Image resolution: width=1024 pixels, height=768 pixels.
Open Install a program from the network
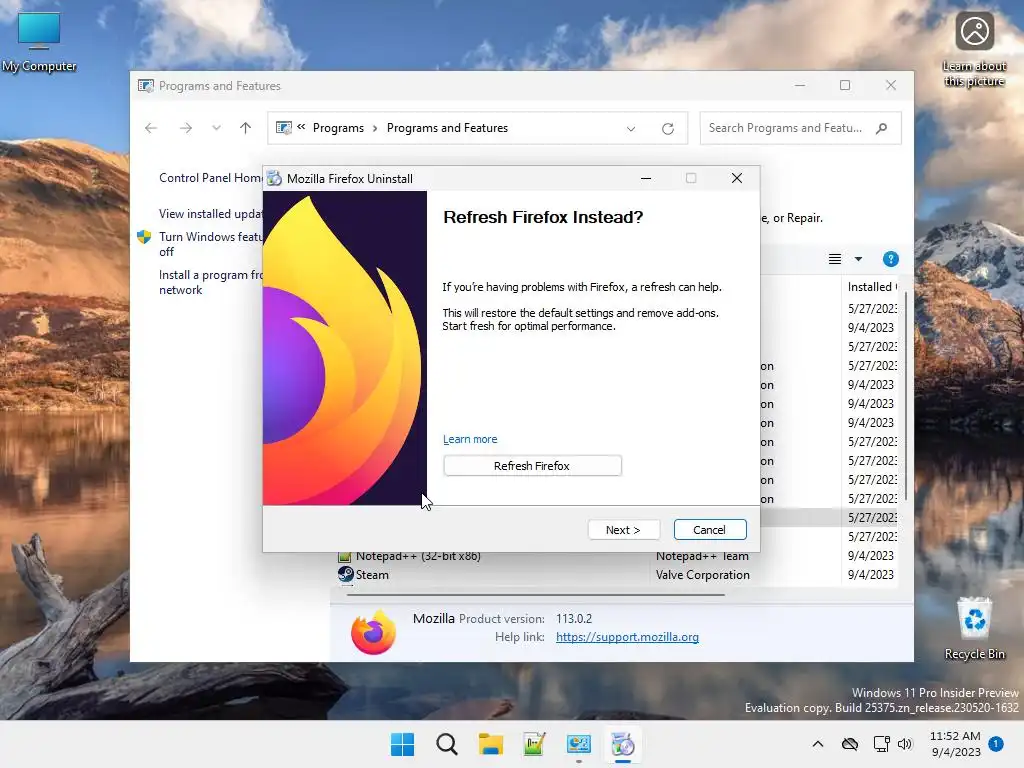[x=210, y=282]
